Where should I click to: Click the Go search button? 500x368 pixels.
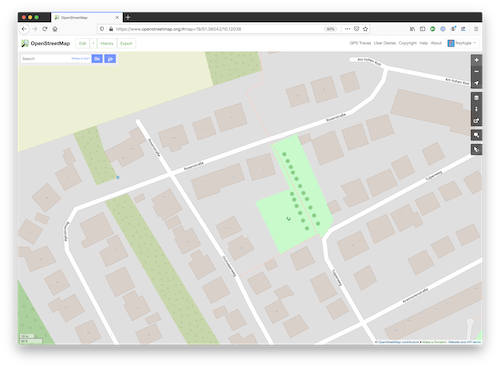pos(97,59)
